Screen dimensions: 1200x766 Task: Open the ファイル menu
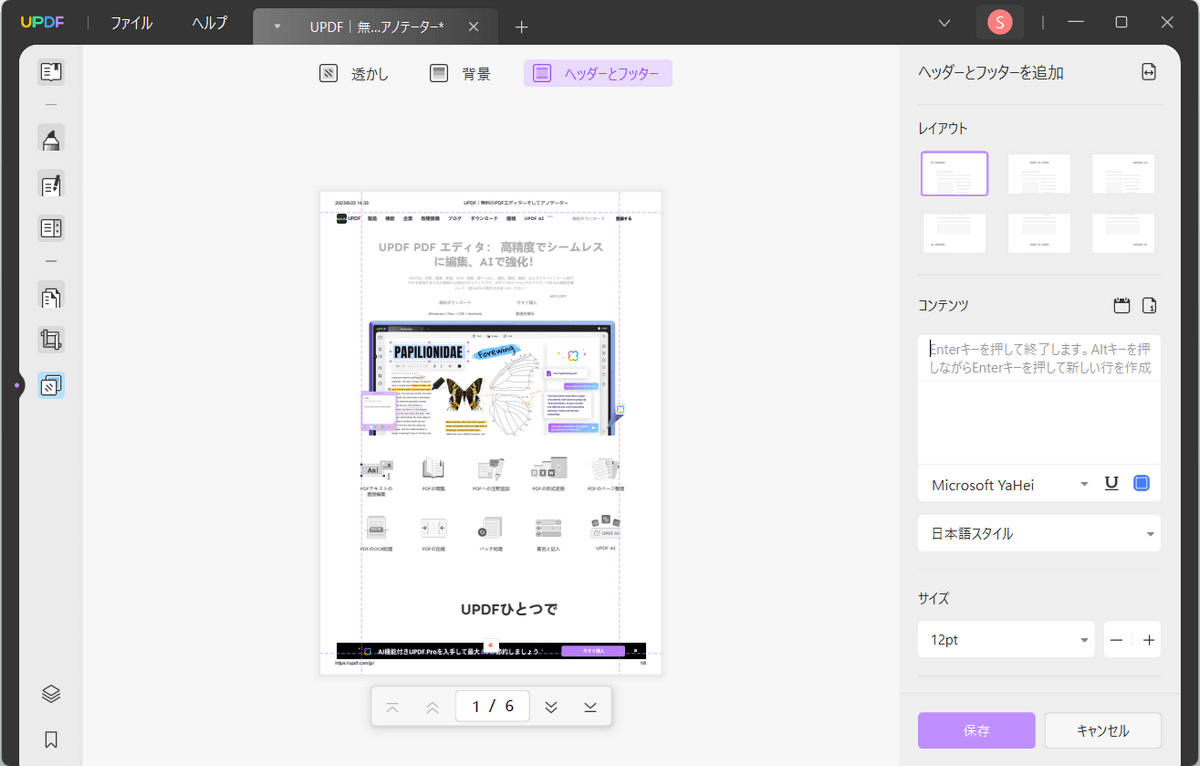coord(132,23)
